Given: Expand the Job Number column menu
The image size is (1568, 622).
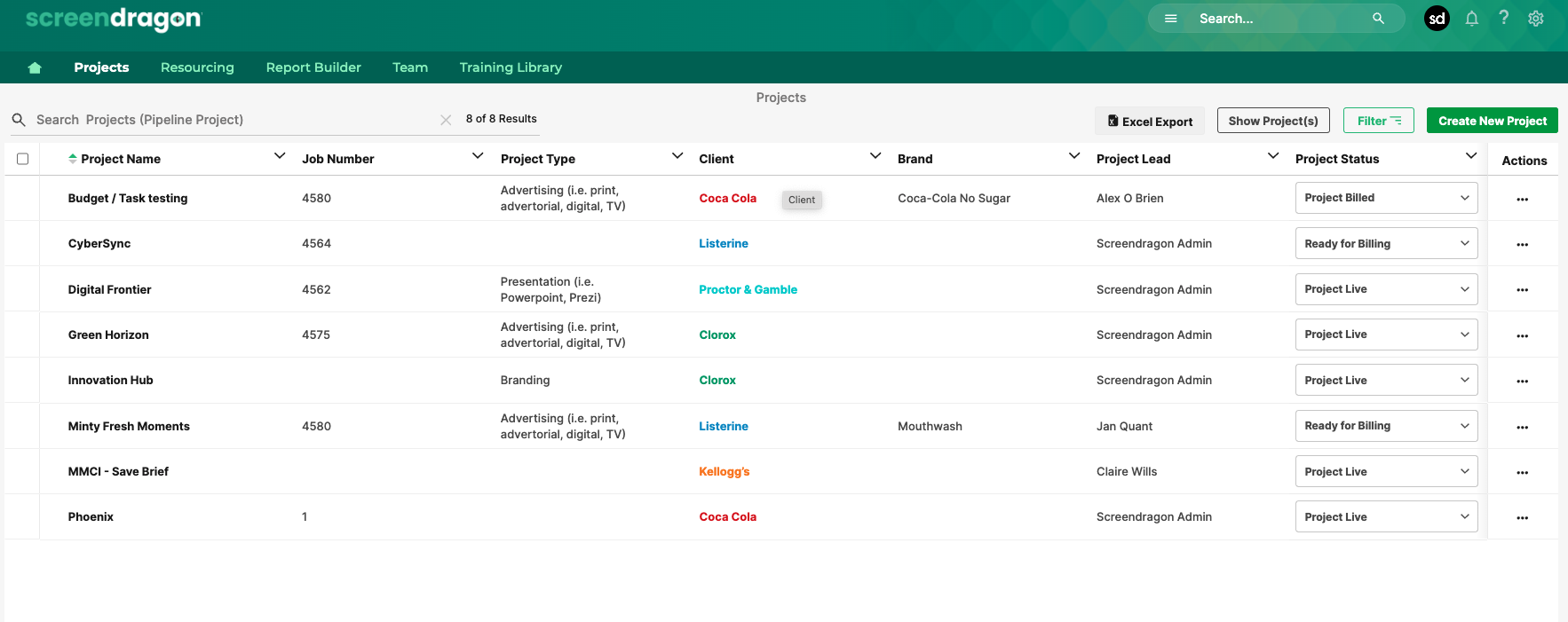Looking at the screenshot, I should [x=478, y=156].
